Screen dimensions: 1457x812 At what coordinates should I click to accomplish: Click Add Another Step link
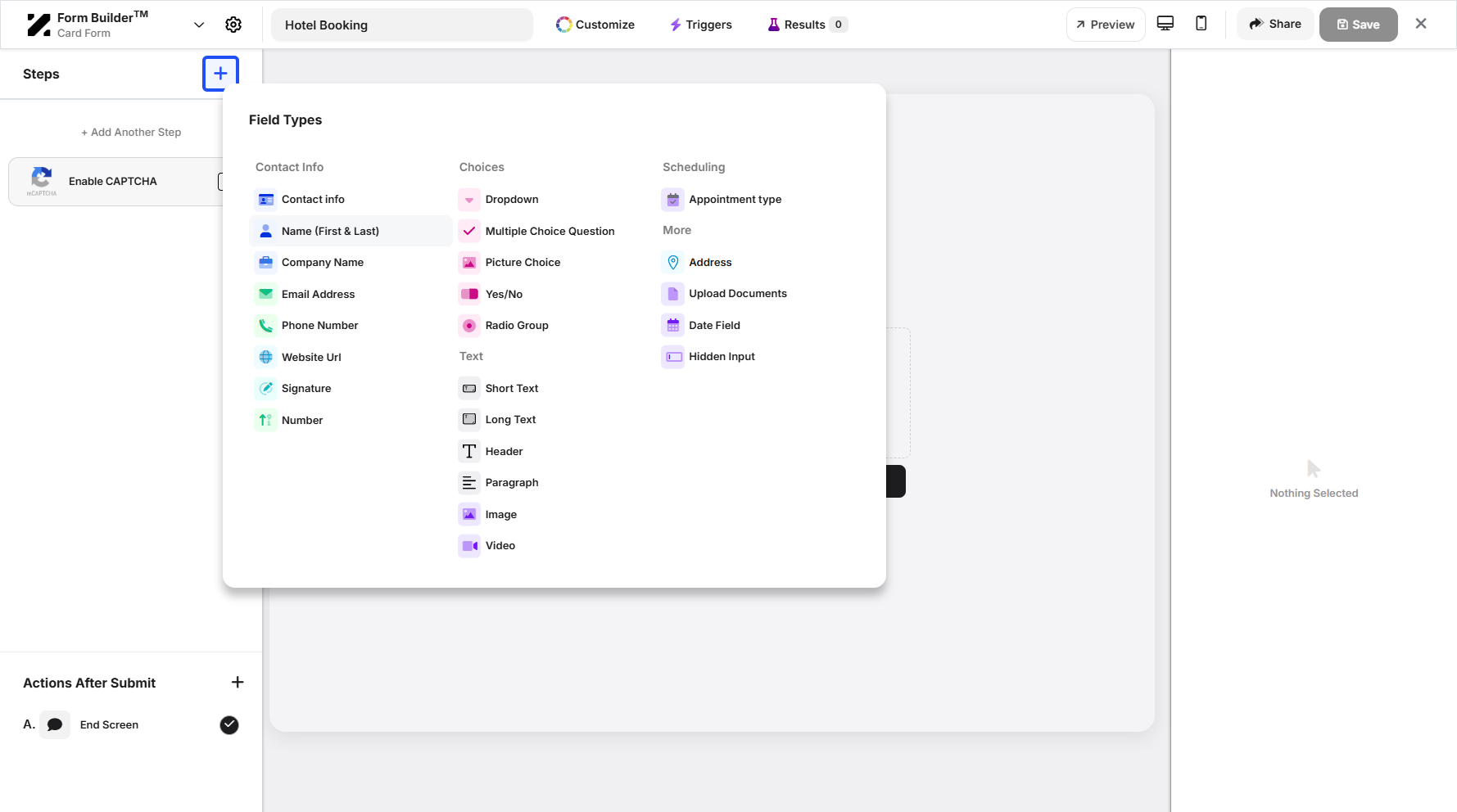tap(131, 133)
